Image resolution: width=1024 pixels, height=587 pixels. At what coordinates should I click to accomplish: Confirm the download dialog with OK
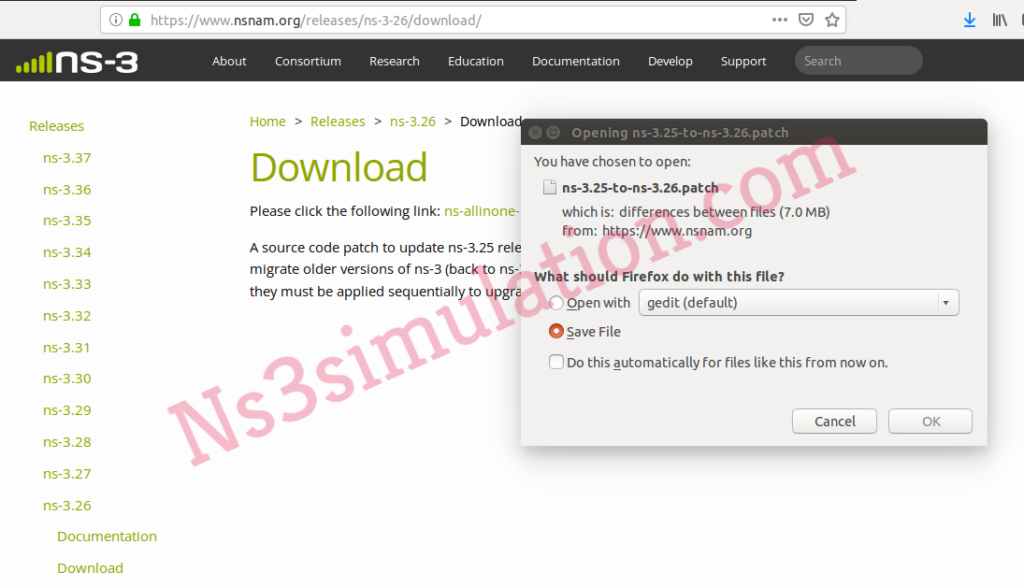931,421
